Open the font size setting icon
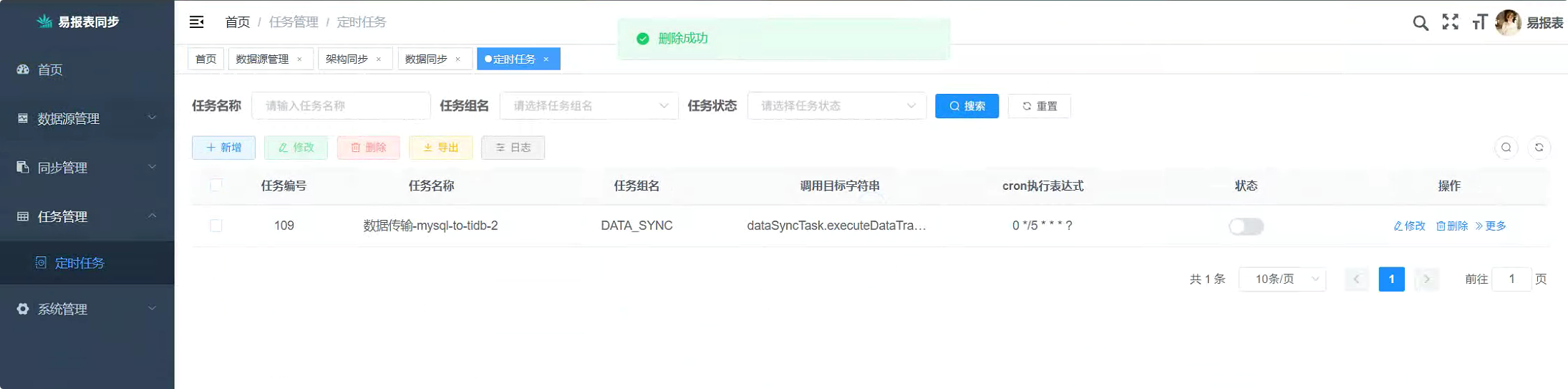 [x=1479, y=22]
